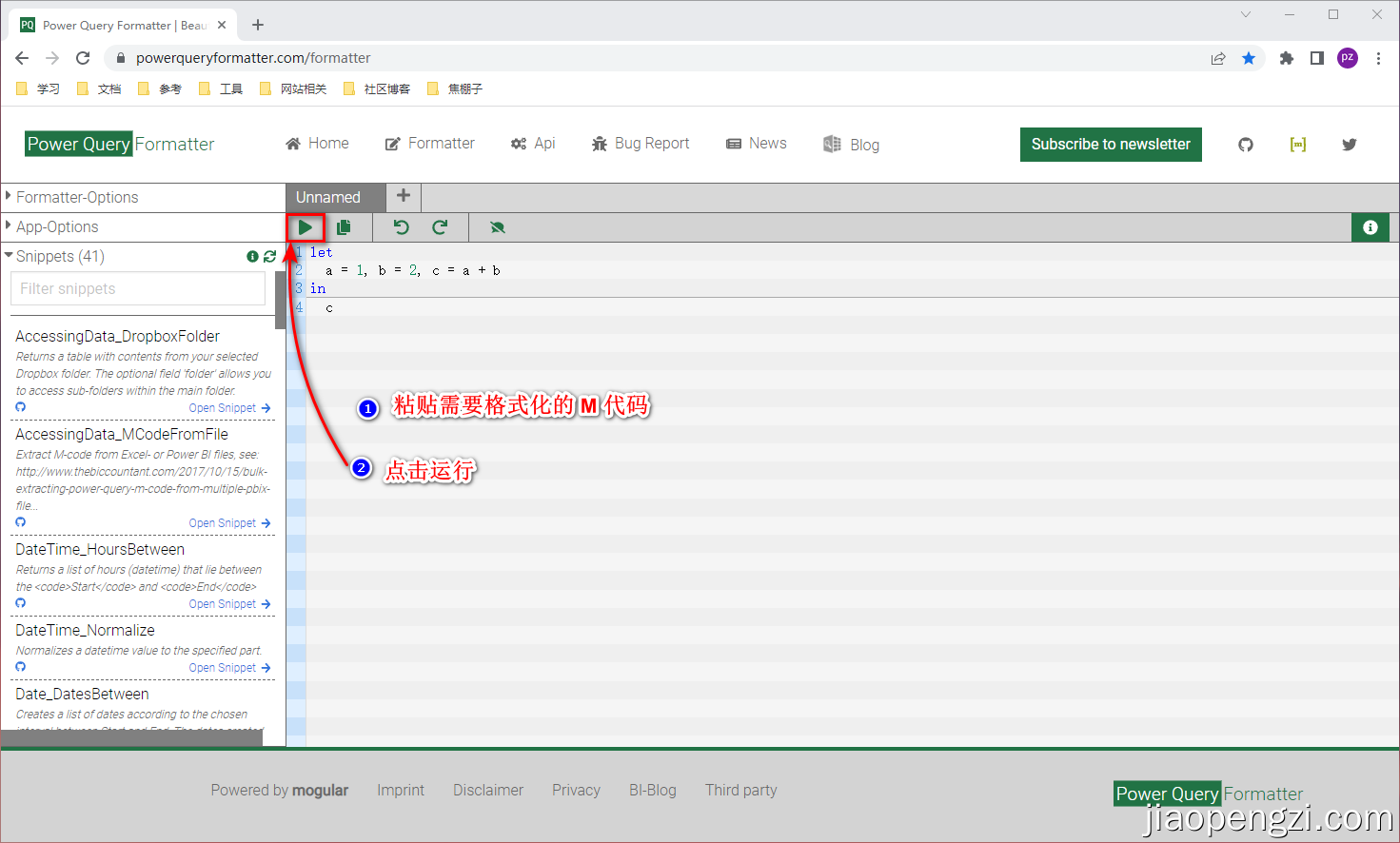The width and height of the screenshot is (1400, 843).
Task: Share this page from the address bar
Action: (x=1218, y=58)
